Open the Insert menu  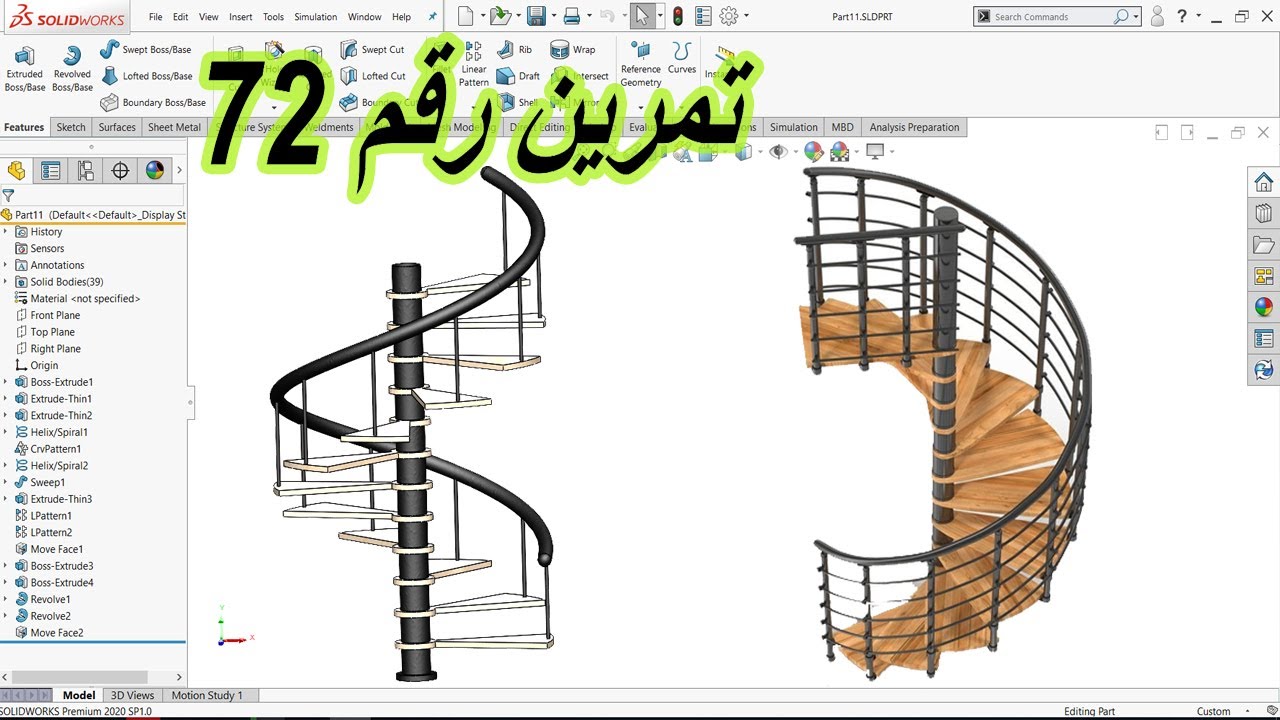pos(240,17)
